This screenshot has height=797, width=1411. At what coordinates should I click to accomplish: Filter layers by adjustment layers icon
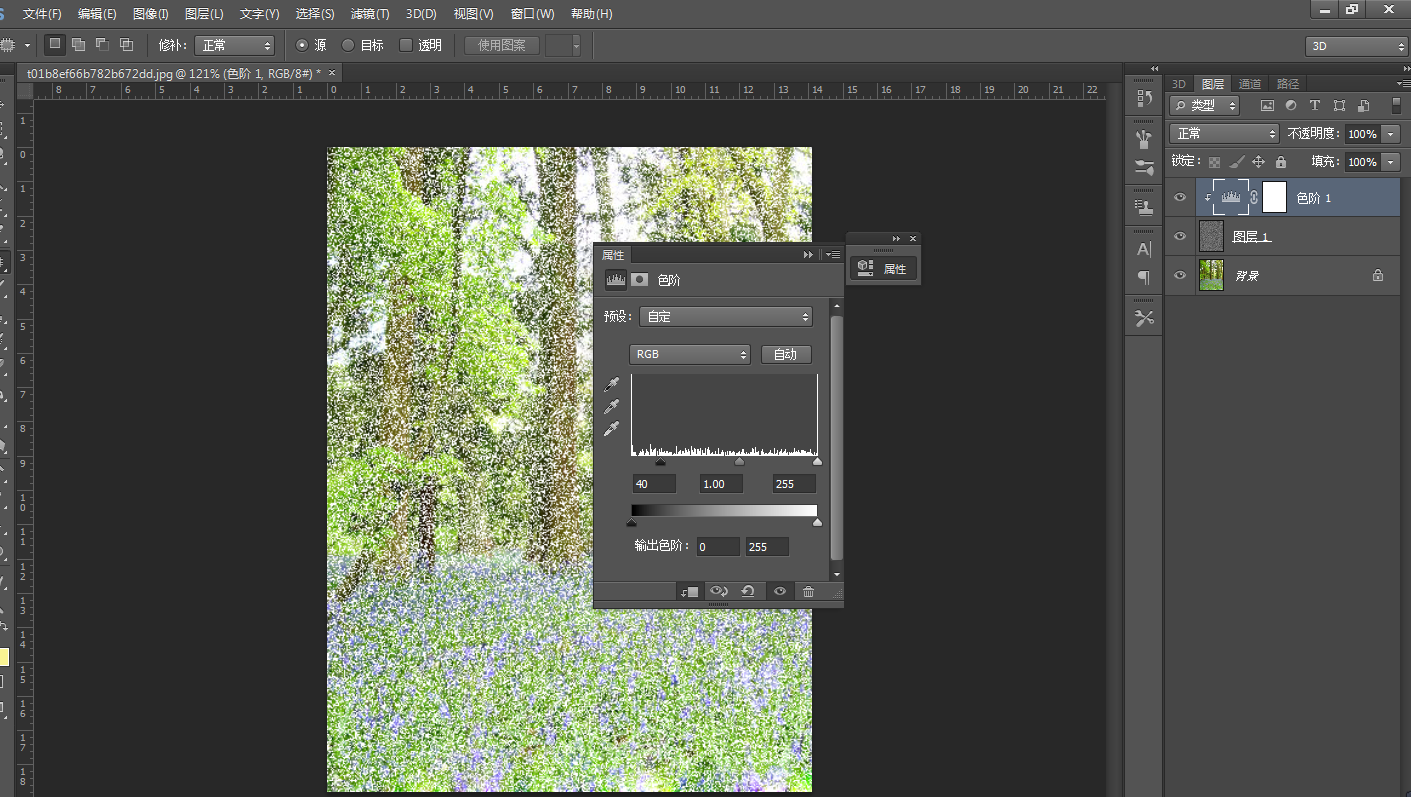coord(1291,105)
